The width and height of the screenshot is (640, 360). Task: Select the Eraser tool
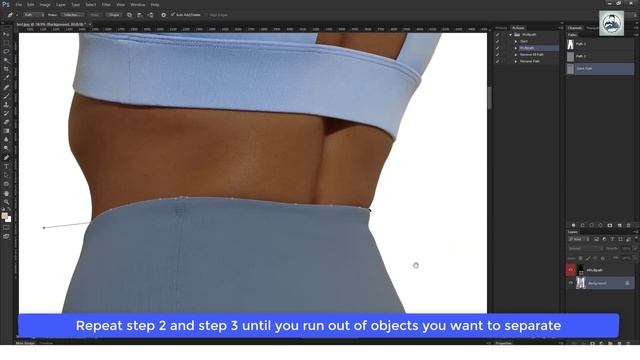[6, 122]
